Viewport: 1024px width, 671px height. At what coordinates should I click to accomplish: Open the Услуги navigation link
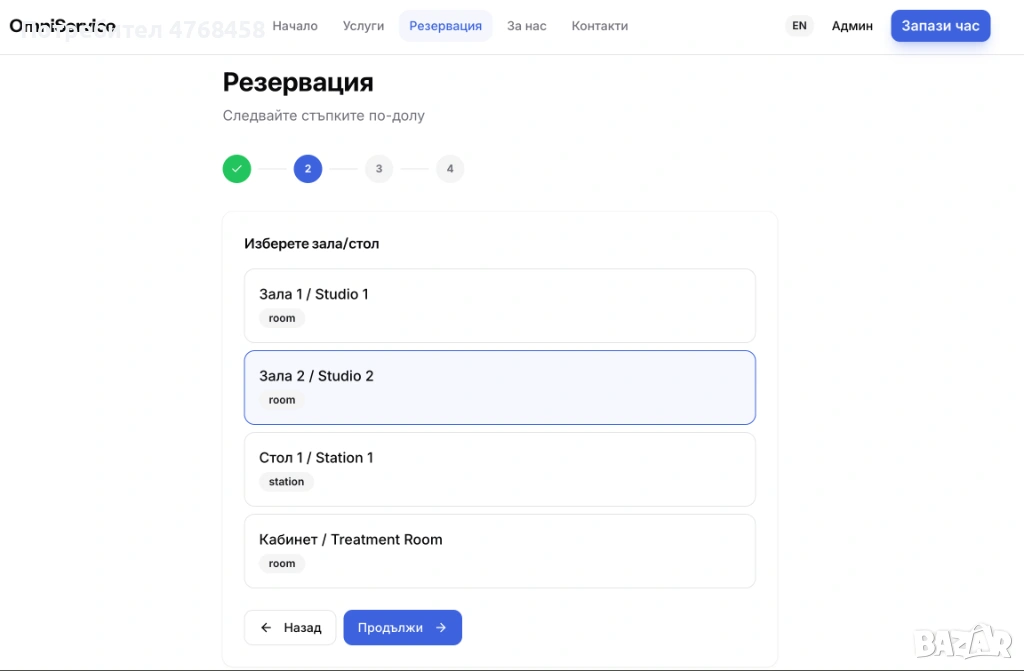click(363, 26)
